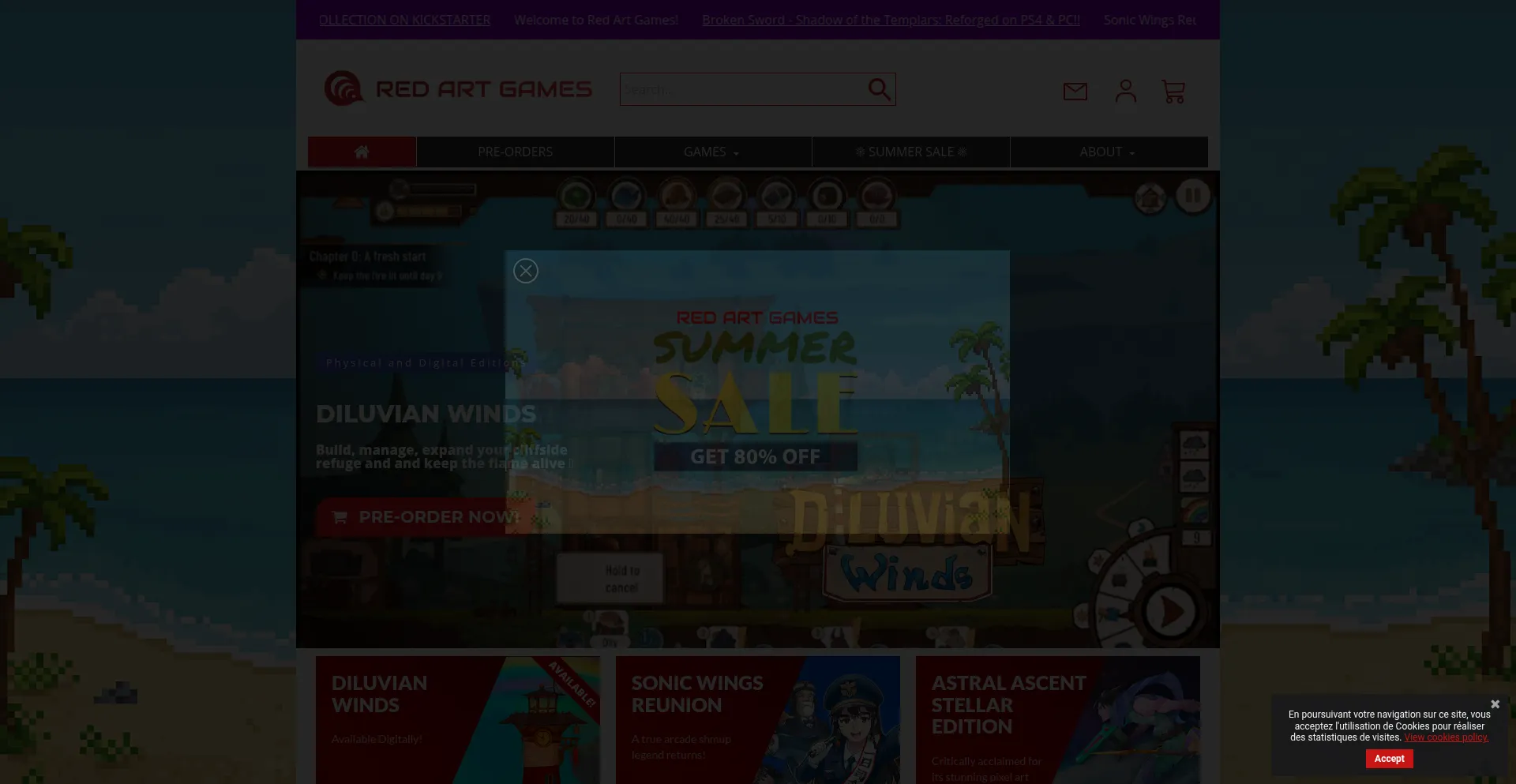1516x784 pixels.
Task: Open the user account icon
Action: click(1125, 91)
